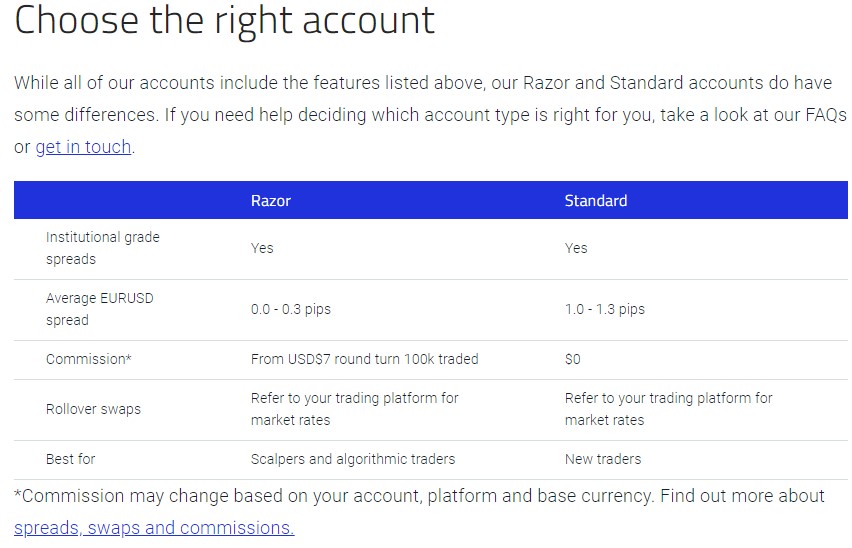Click the "1.0 - 1.3 pips" Standard spread value
852x548 pixels.
click(x=604, y=309)
